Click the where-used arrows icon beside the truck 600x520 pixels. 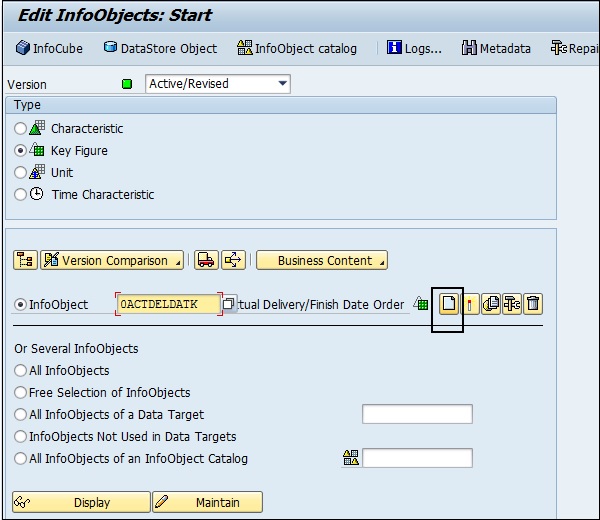pos(233,260)
